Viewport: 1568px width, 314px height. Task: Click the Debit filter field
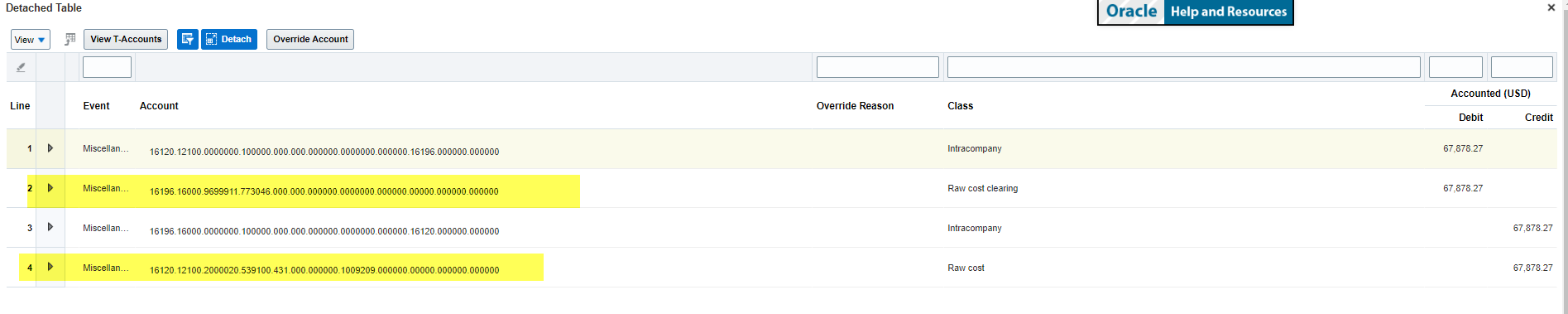[x=1455, y=67]
